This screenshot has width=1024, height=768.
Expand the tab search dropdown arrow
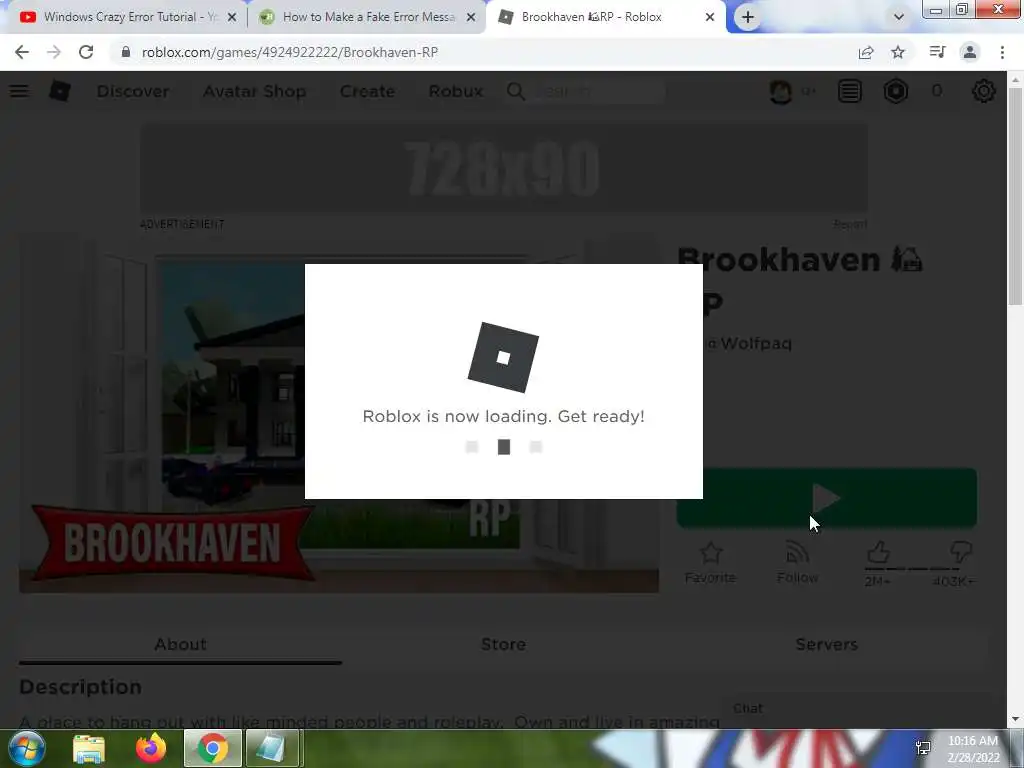[x=899, y=17]
